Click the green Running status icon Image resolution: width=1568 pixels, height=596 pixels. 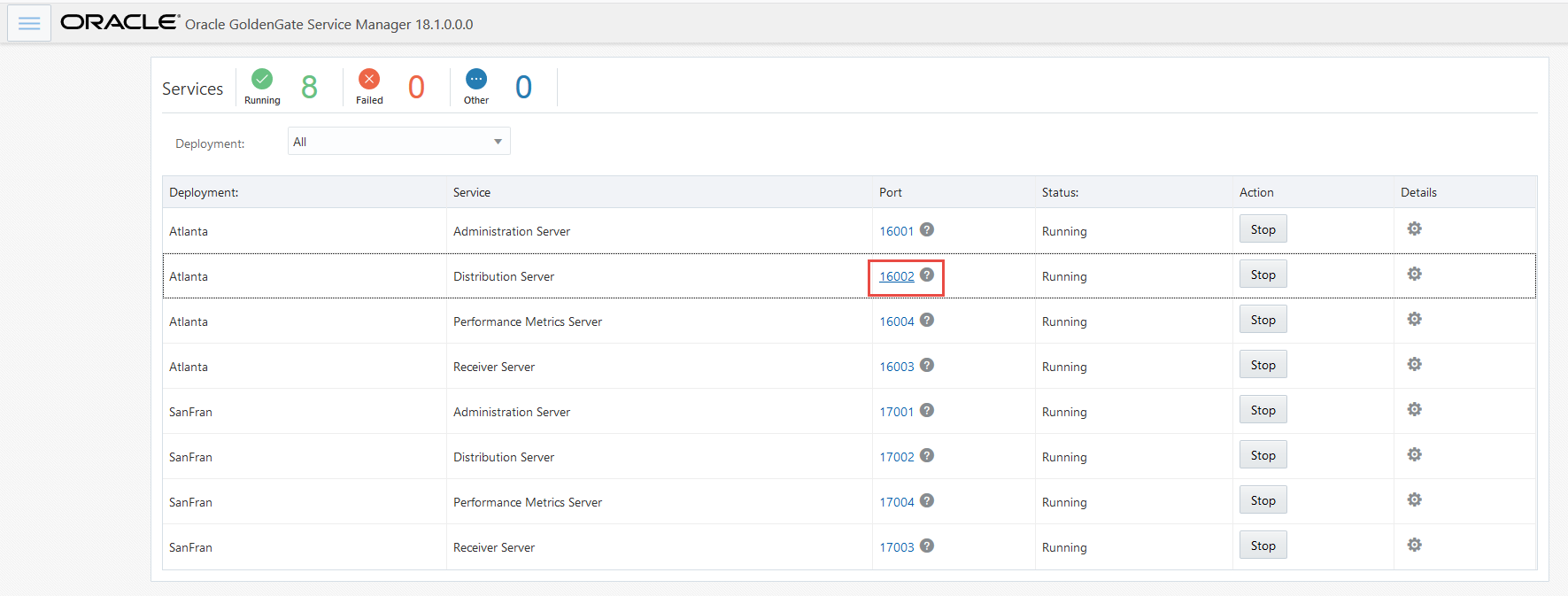[x=262, y=79]
